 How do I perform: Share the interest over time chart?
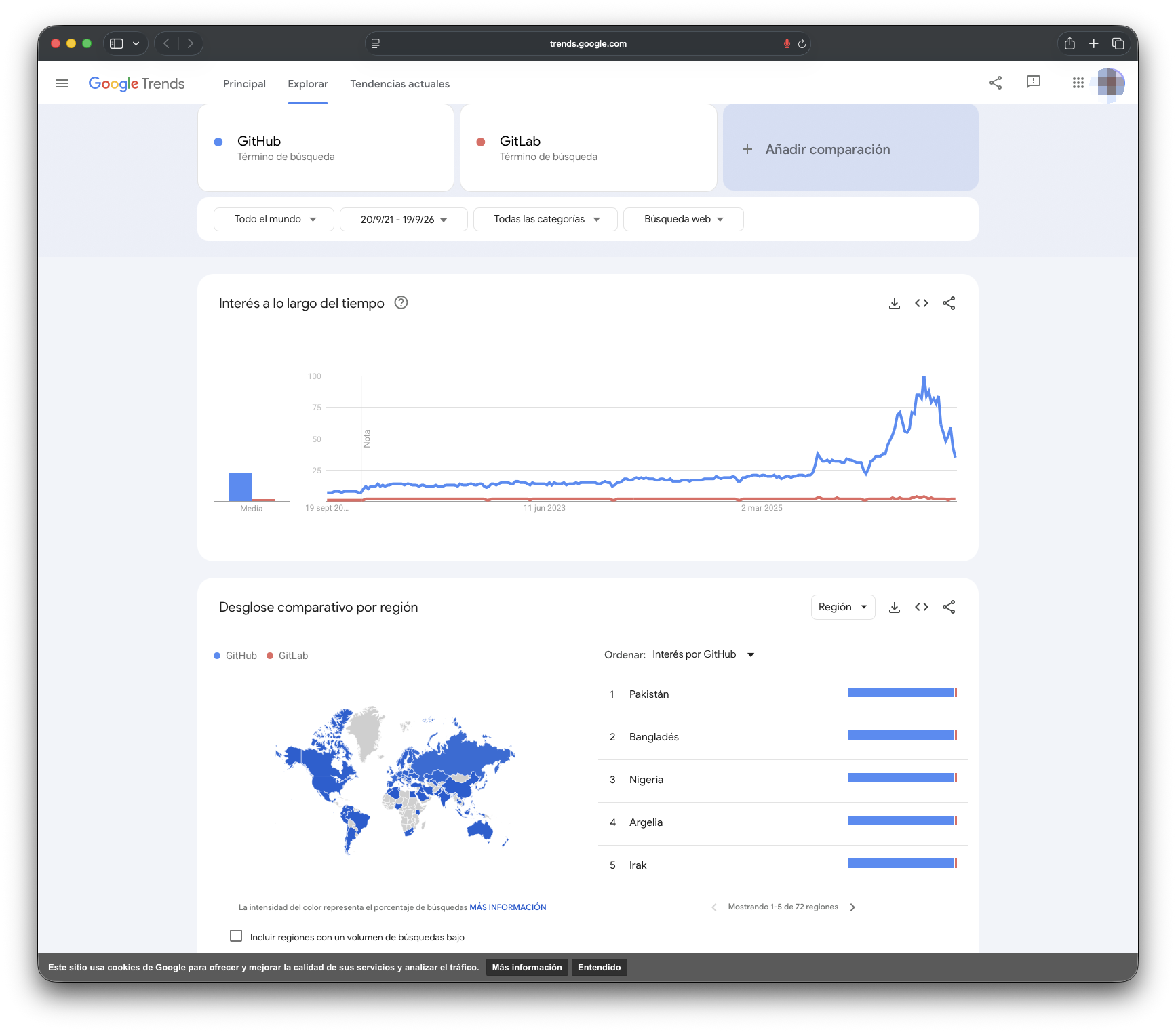click(x=949, y=303)
